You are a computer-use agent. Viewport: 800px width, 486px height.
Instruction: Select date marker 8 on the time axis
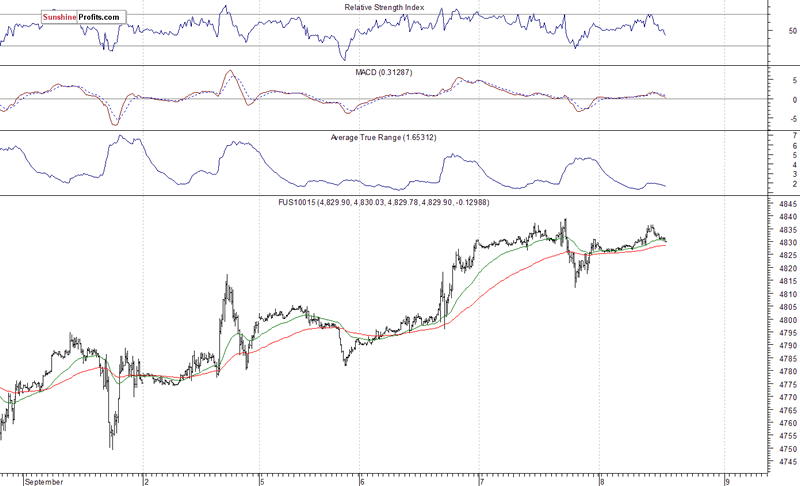(x=599, y=480)
